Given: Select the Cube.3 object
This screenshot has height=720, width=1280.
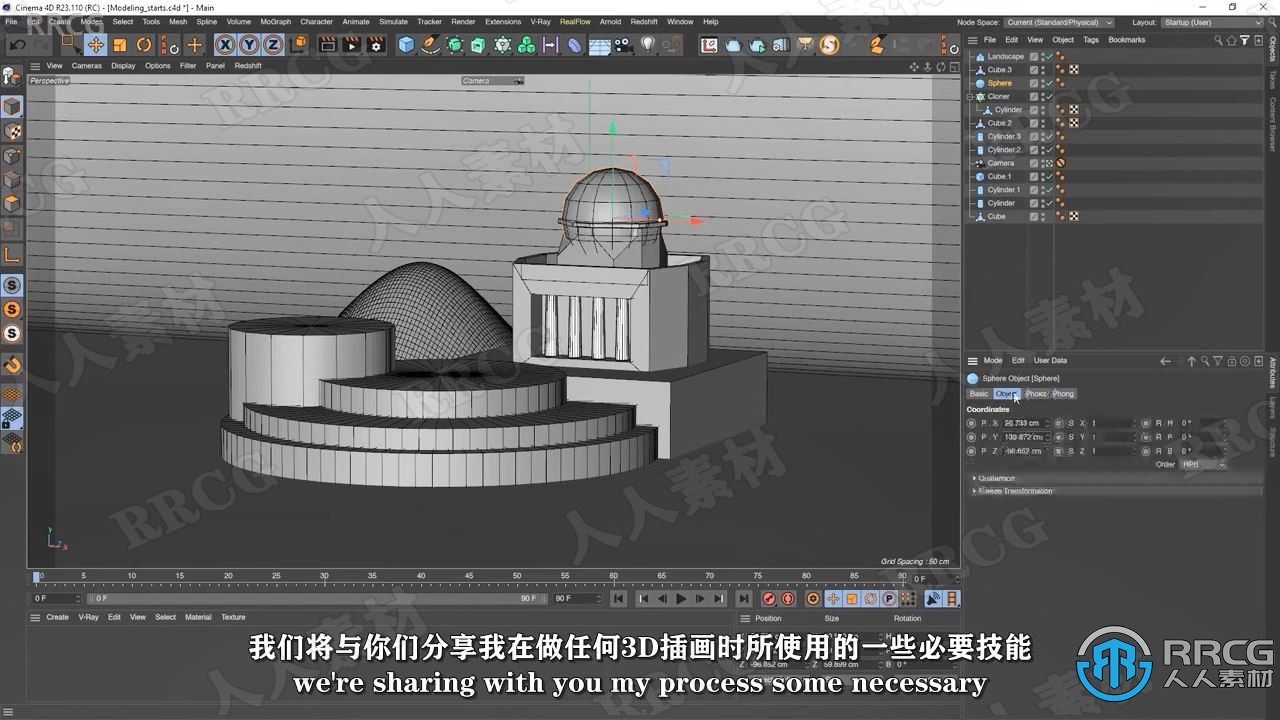Looking at the screenshot, I should tap(999, 70).
